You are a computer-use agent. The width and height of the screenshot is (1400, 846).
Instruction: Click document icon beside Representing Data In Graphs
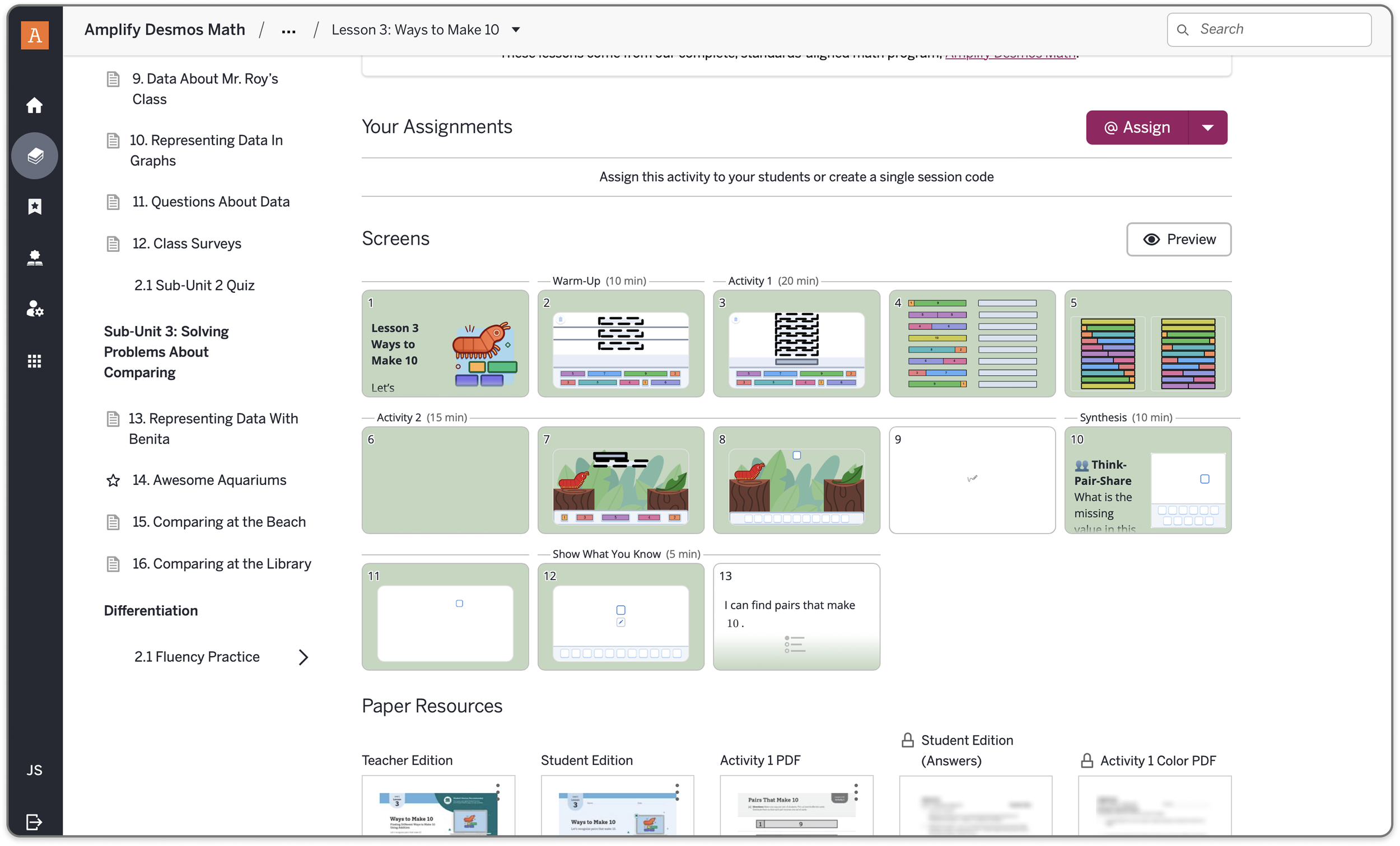[x=113, y=141]
